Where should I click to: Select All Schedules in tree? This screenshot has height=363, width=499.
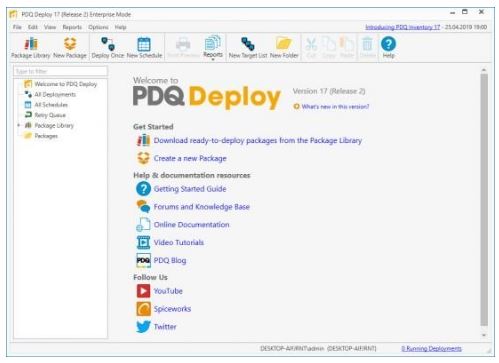(51, 105)
